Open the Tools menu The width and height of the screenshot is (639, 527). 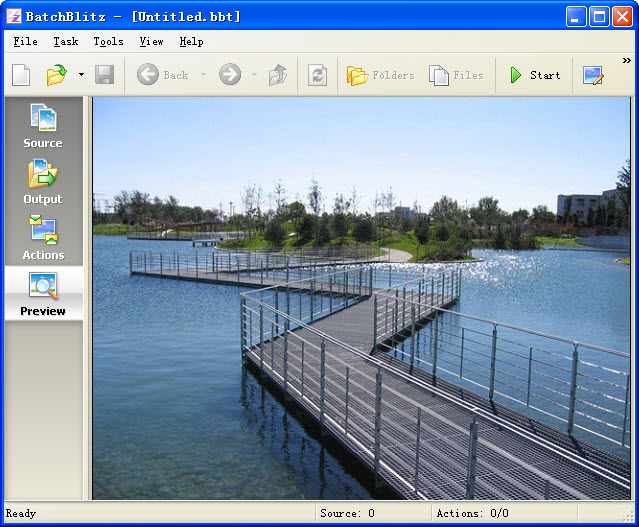click(x=108, y=41)
